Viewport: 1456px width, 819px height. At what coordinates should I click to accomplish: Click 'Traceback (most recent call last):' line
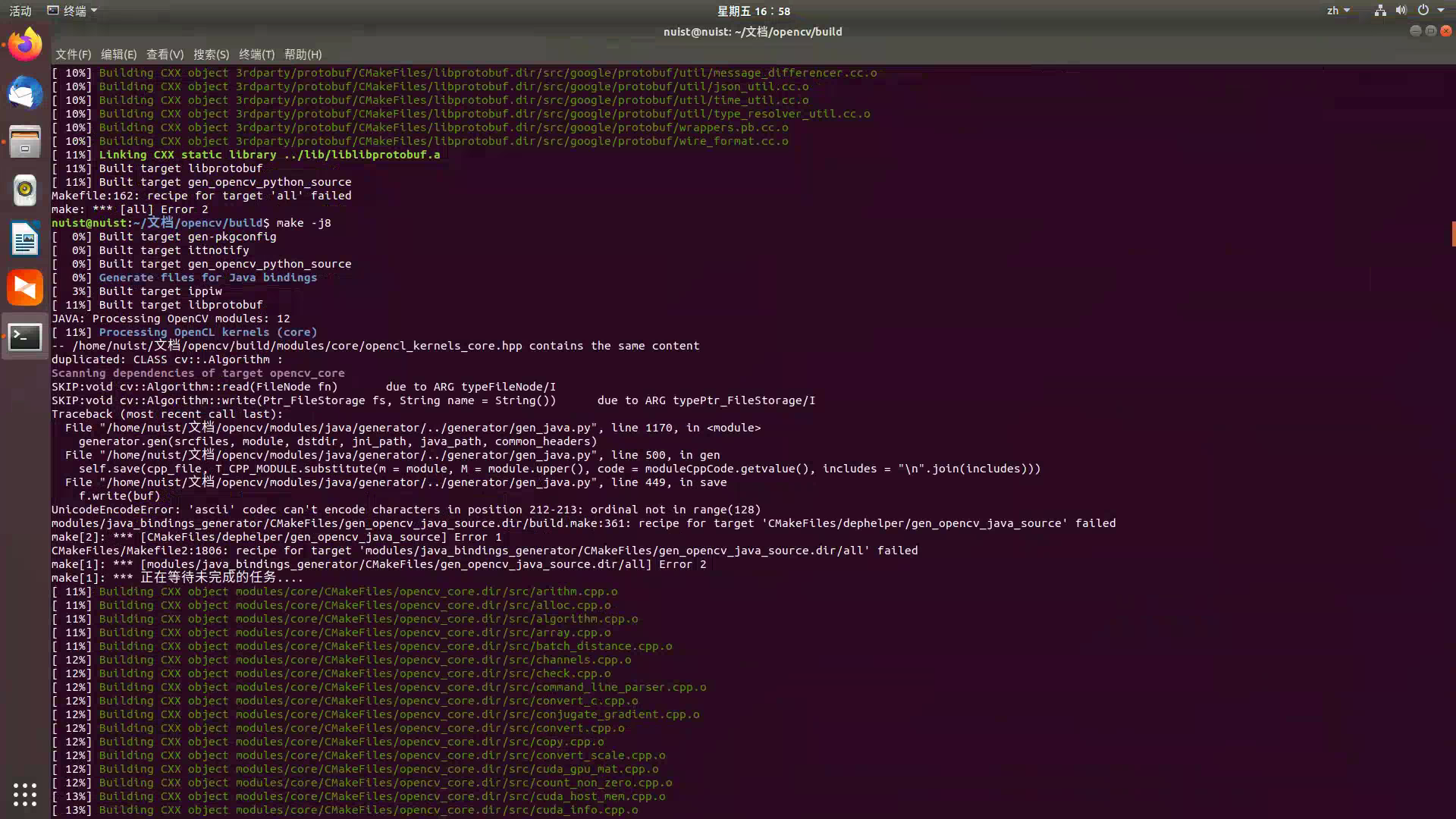[x=167, y=414]
